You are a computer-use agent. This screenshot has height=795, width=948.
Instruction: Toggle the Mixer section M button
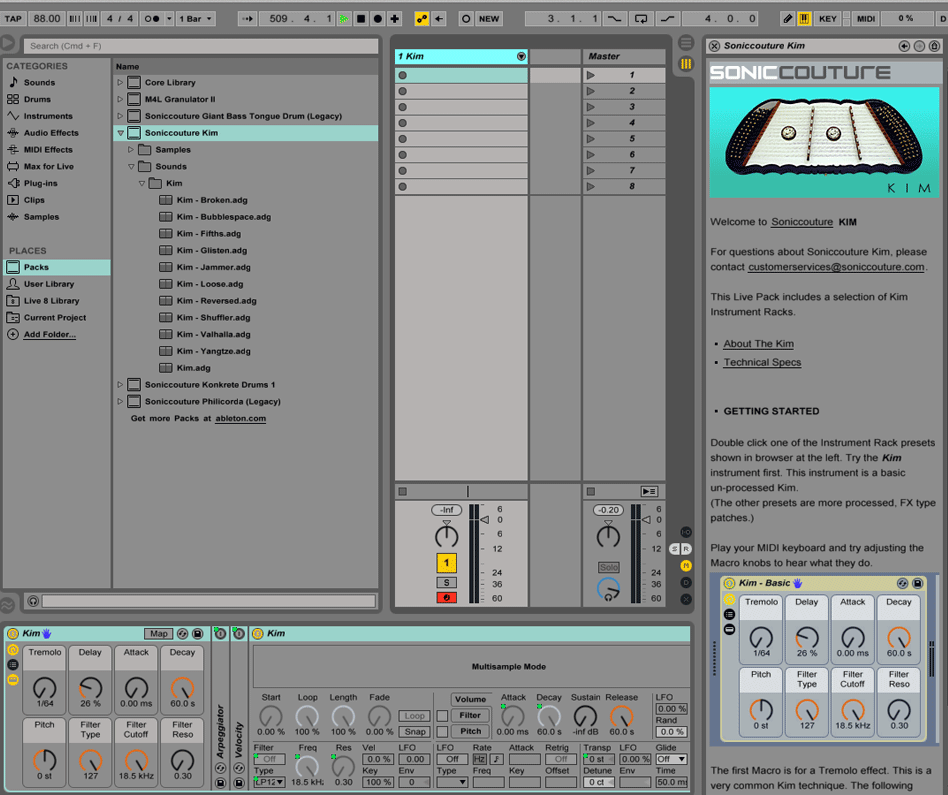pos(686,566)
